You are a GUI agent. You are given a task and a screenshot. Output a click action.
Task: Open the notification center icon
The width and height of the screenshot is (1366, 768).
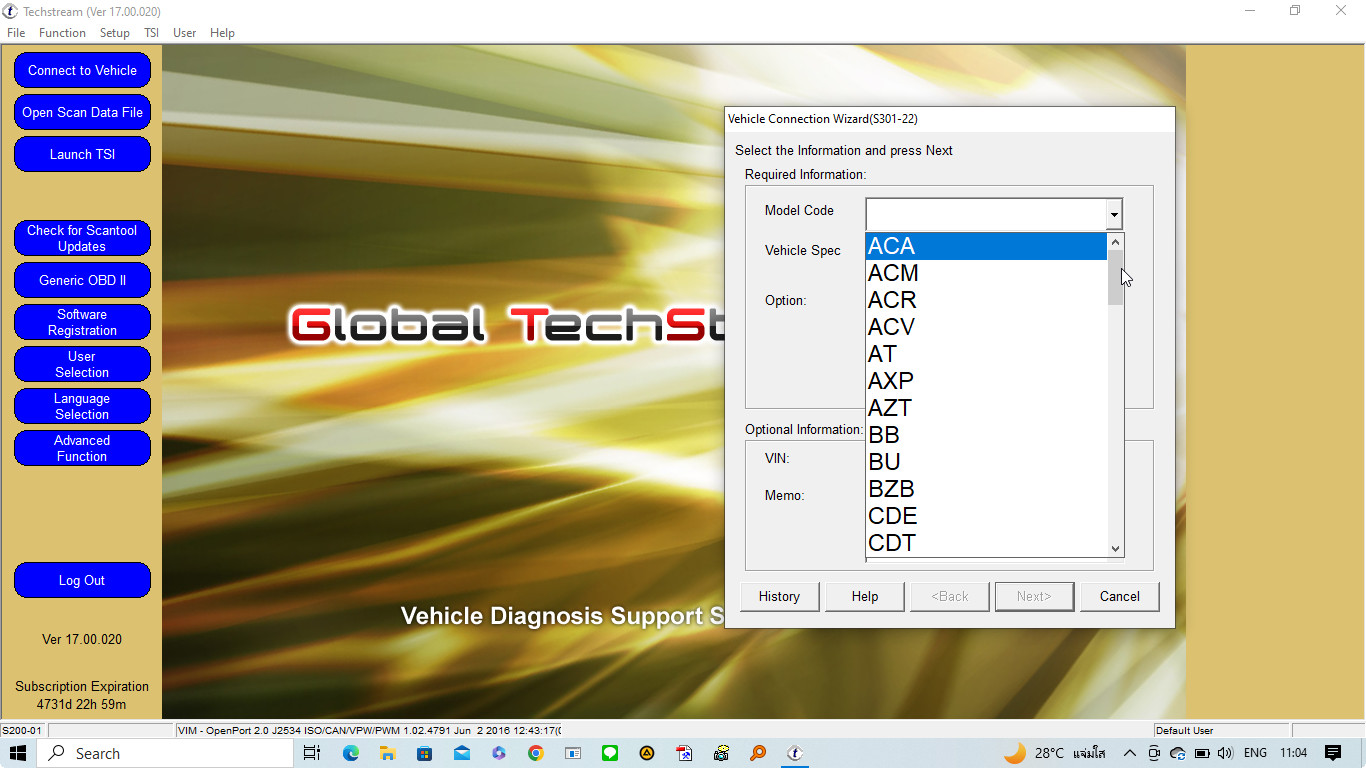click(1332, 753)
